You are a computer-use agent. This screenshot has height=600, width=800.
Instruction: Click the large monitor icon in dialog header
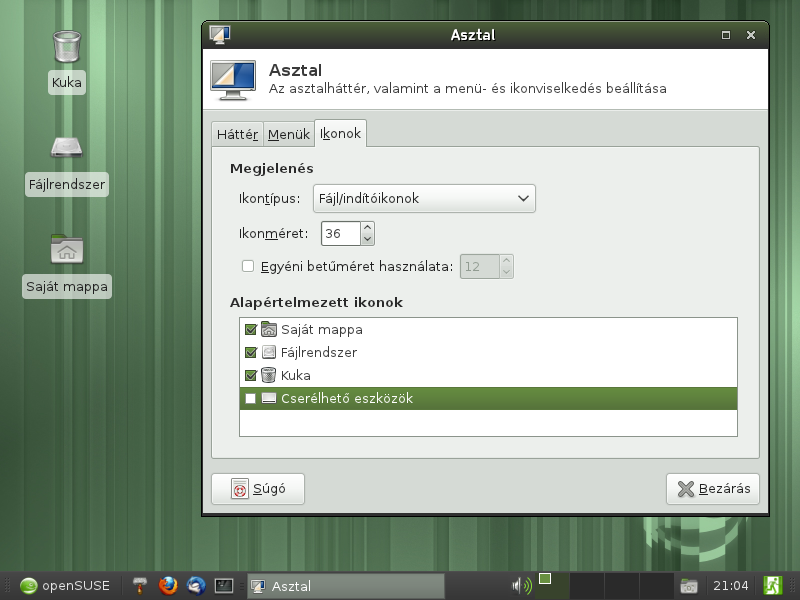pyautogui.click(x=233, y=80)
